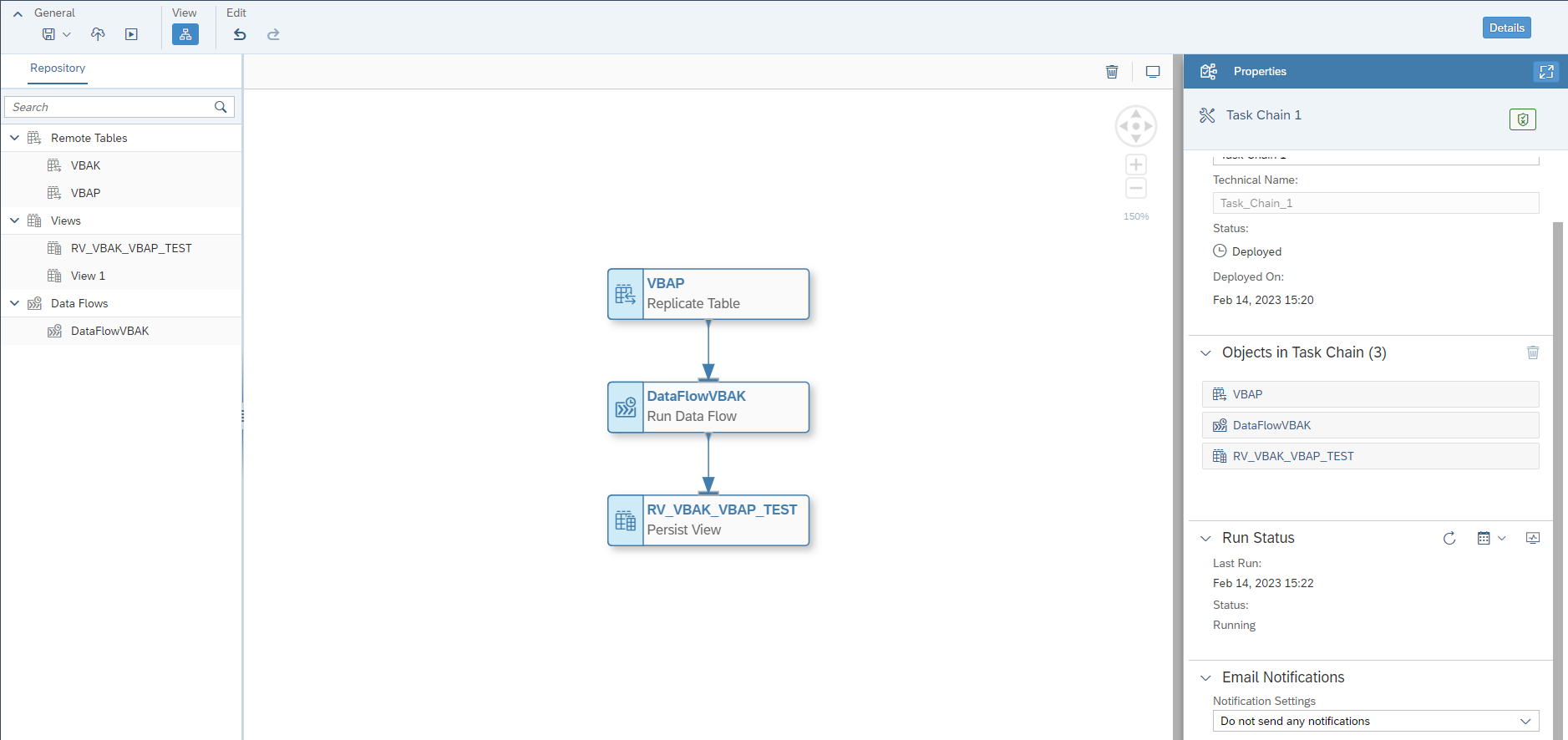Zoom in using the plus icon
The height and width of the screenshot is (740, 1568).
pyautogui.click(x=1135, y=165)
